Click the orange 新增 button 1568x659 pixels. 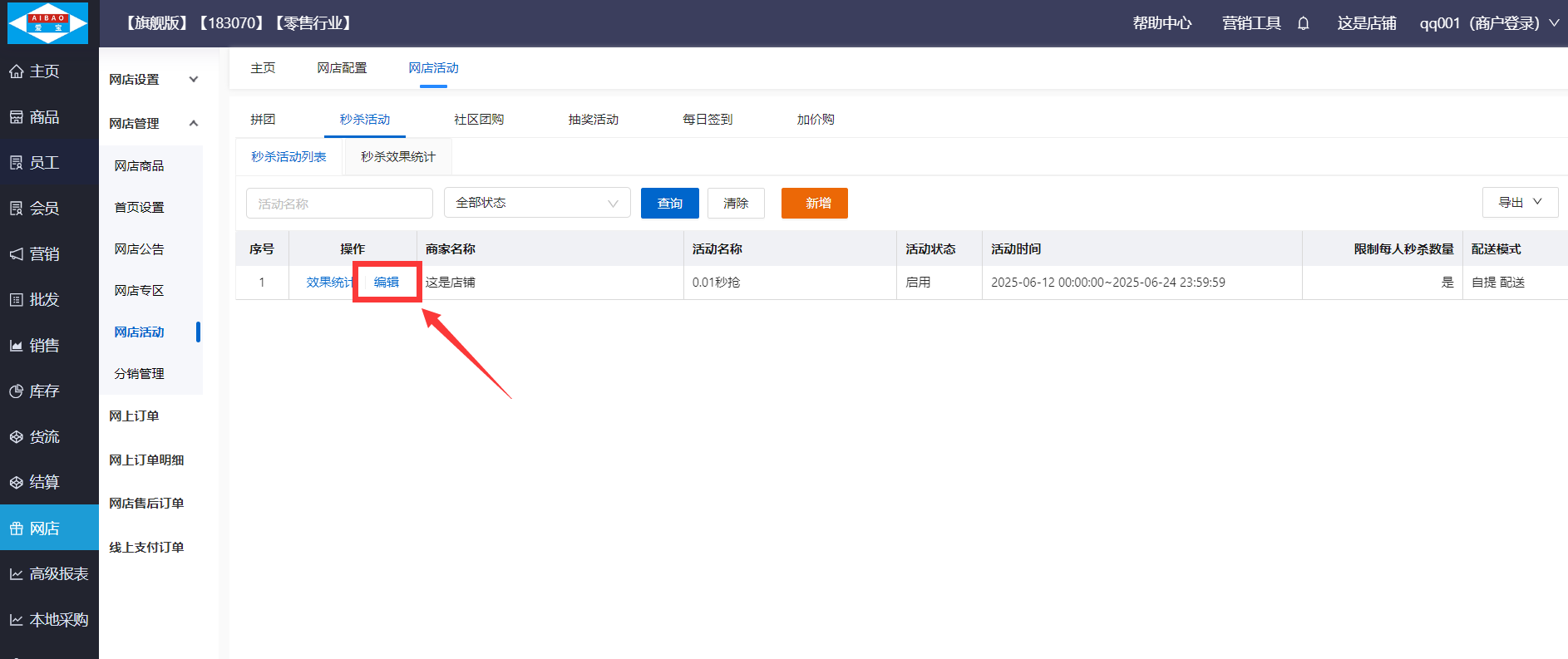click(814, 203)
